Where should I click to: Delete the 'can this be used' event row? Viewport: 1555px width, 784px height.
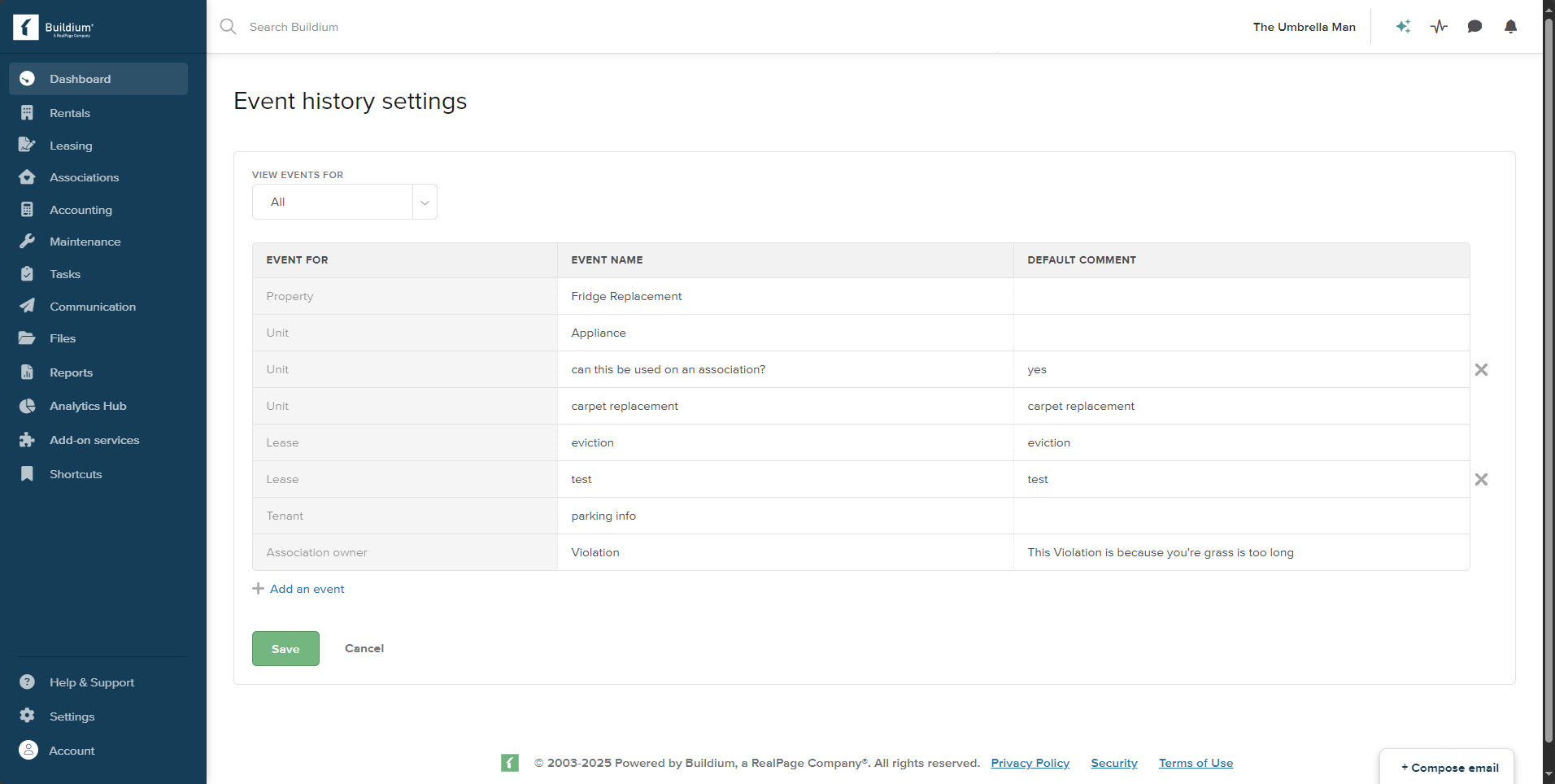pyautogui.click(x=1481, y=370)
